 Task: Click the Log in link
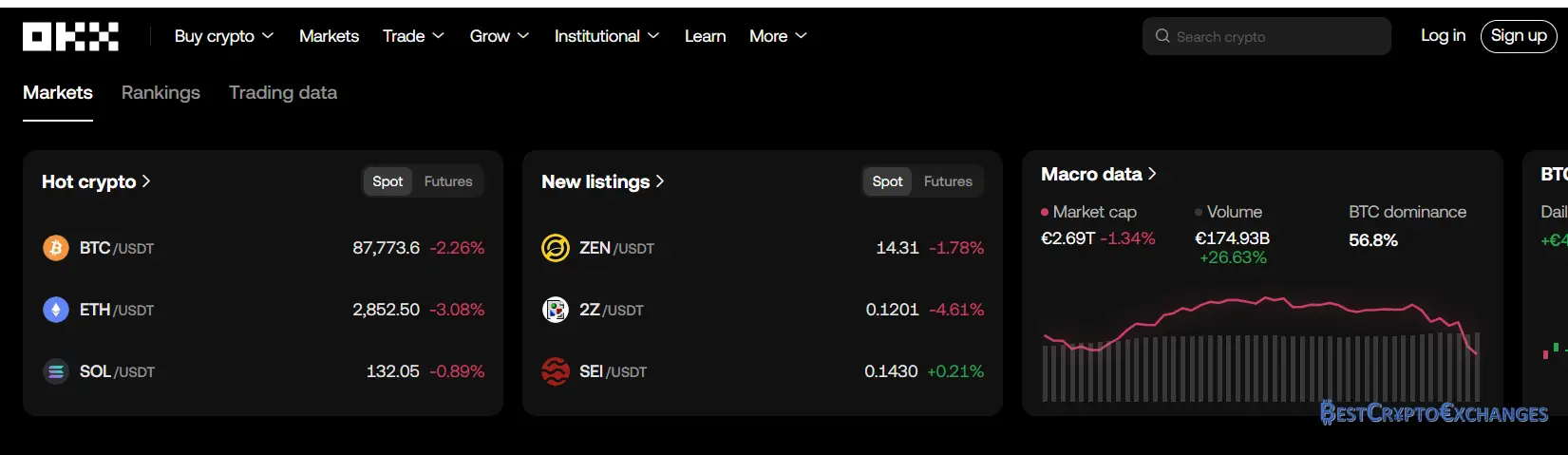(1443, 35)
